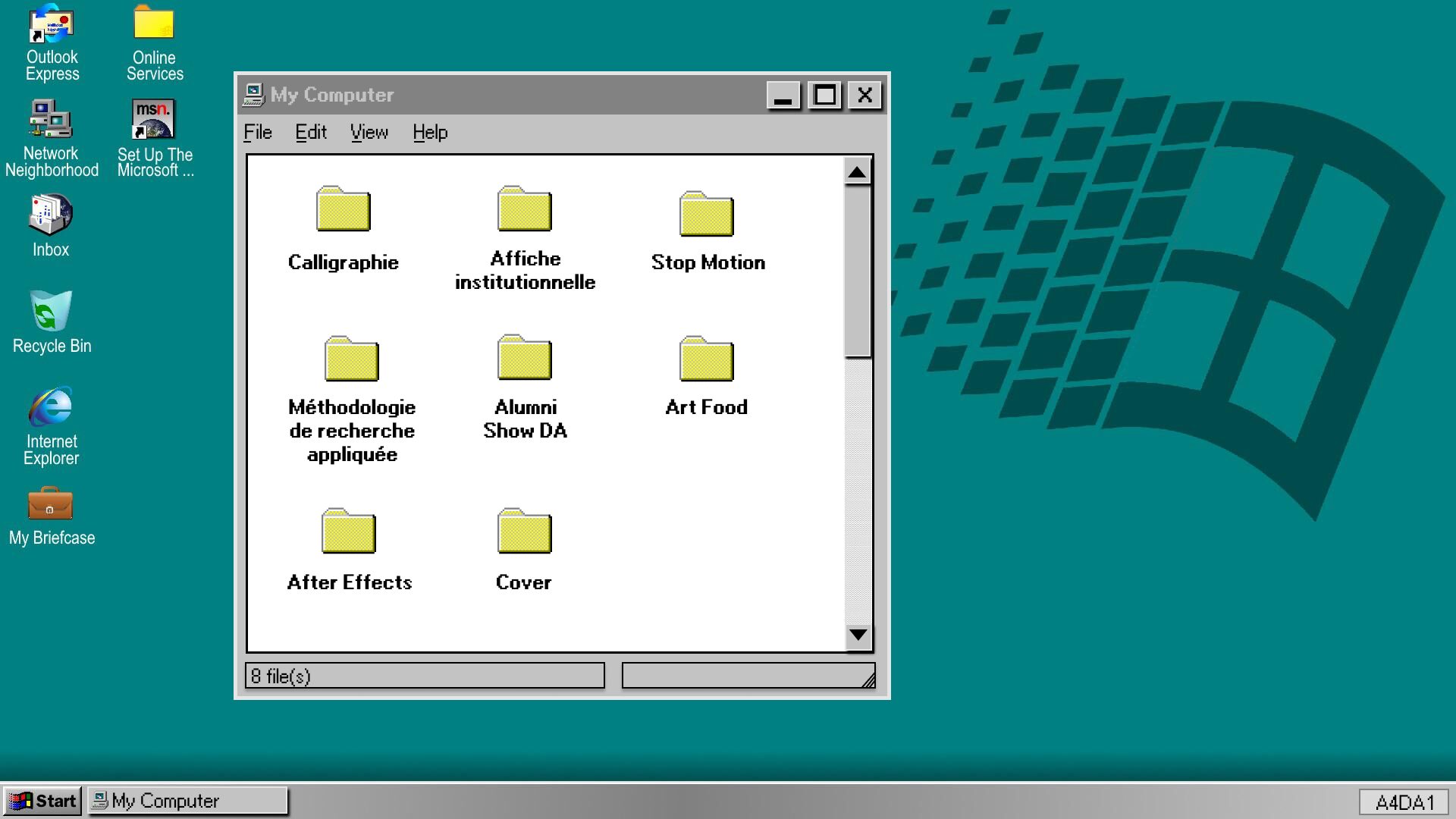
Task: Open the Online Services folder icon
Action: click(x=154, y=23)
